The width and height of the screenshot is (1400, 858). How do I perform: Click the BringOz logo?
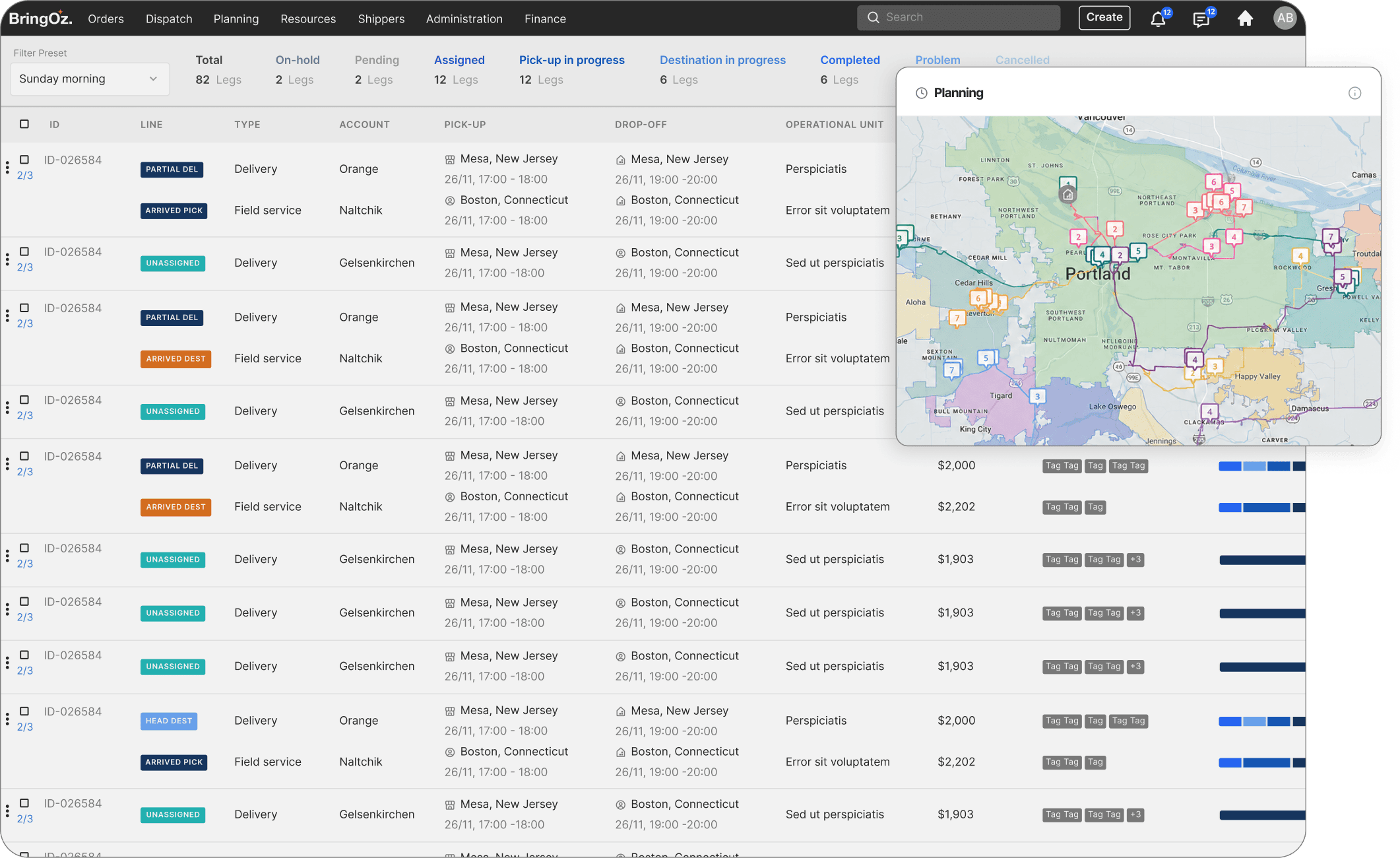[x=40, y=18]
